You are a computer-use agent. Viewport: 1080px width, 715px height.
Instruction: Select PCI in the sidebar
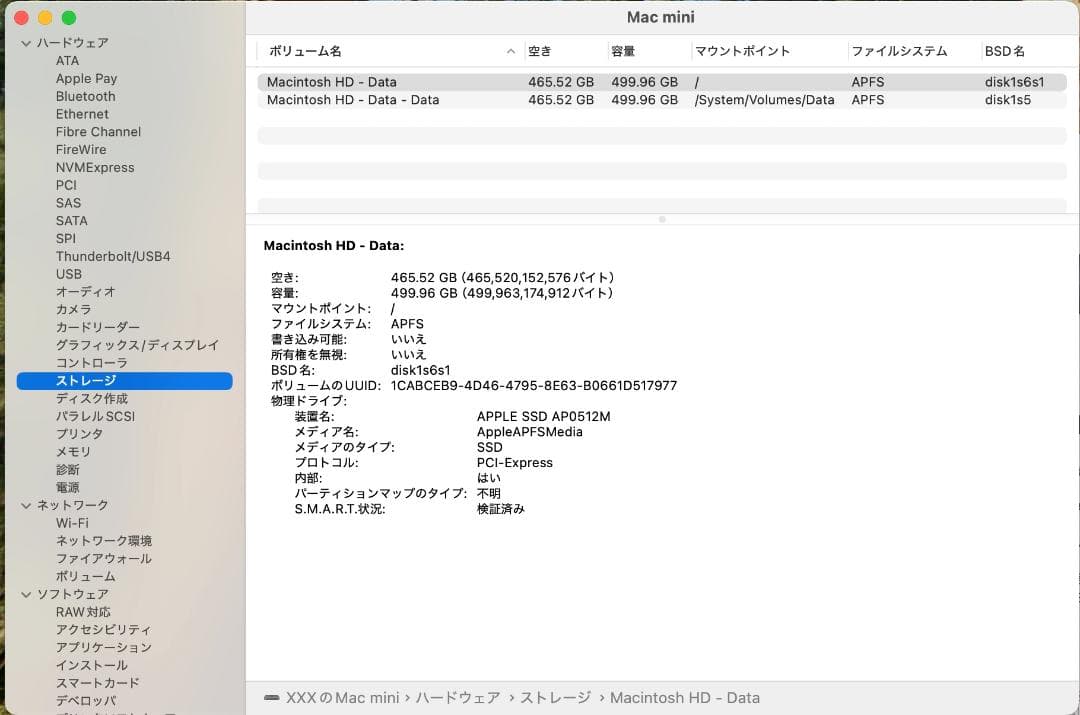coord(66,185)
